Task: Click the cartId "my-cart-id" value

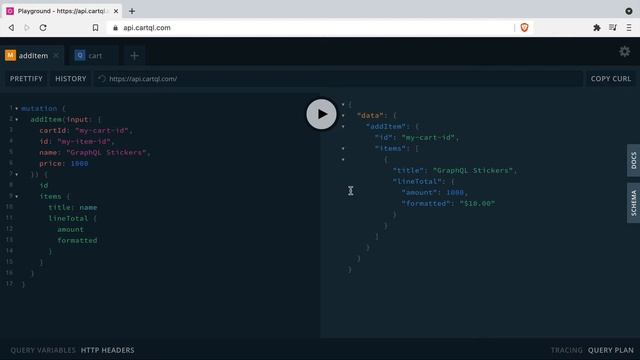Action: point(102,130)
